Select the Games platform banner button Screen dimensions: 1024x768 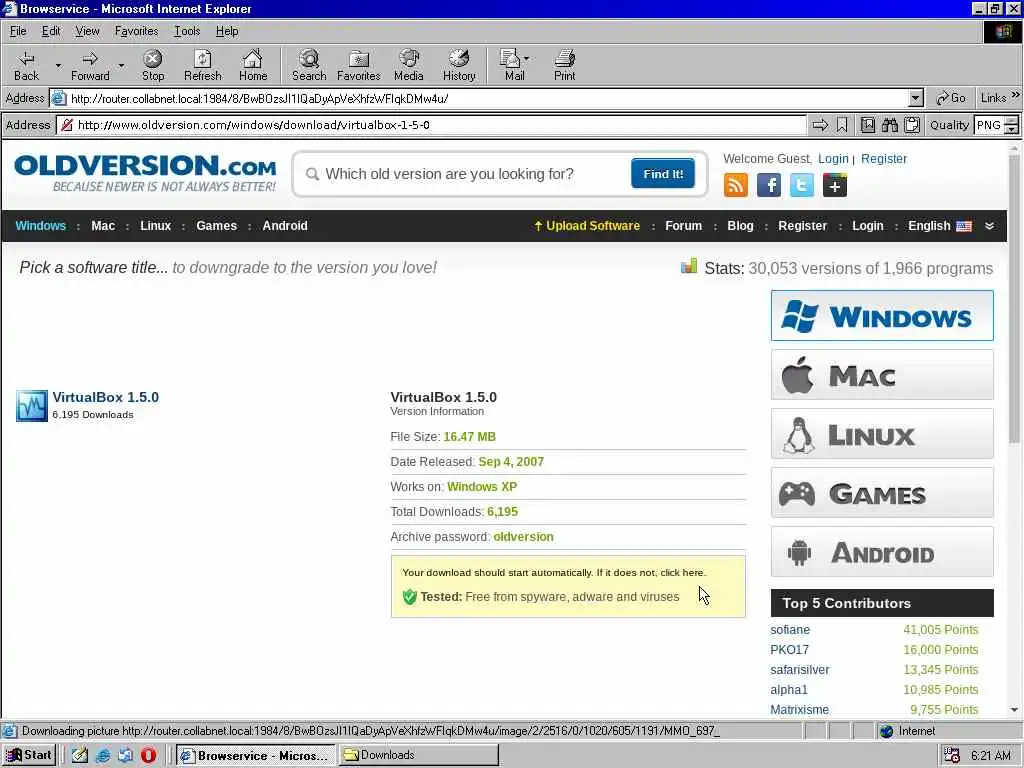pos(882,493)
